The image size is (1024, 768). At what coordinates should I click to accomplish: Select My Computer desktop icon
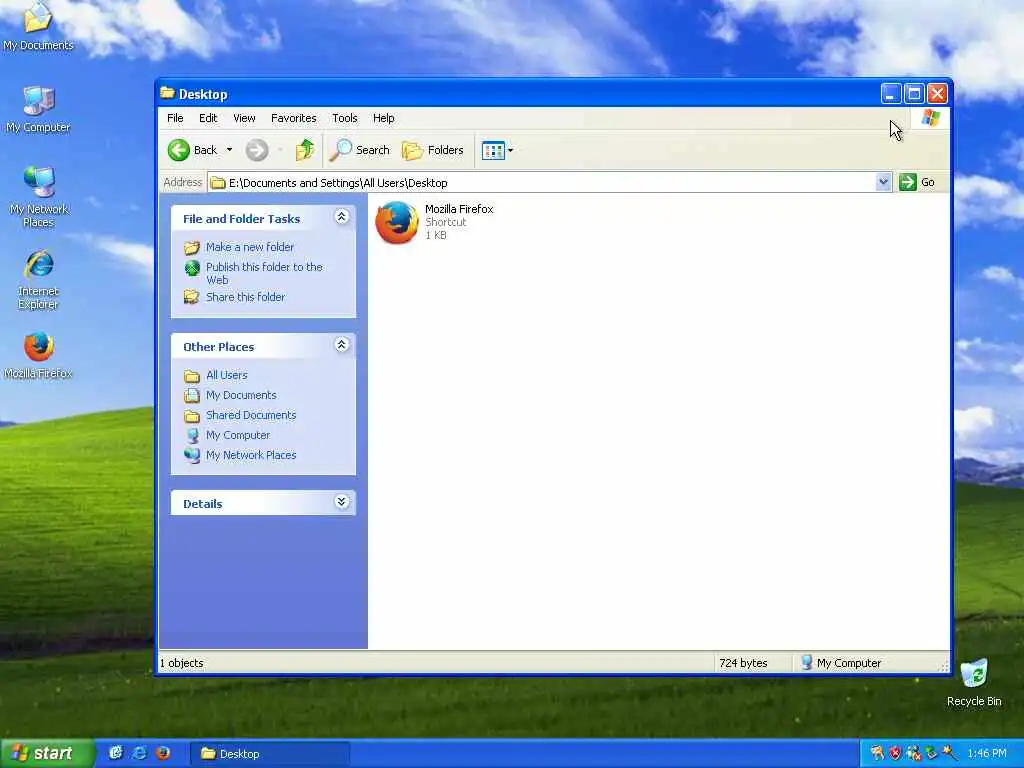[x=38, y=110]
